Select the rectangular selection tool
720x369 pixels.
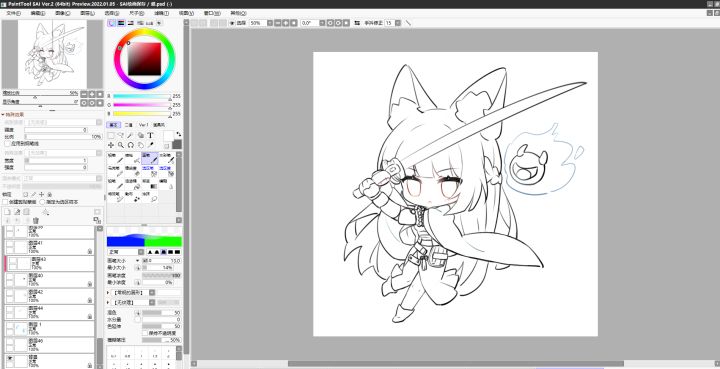pos(111,135)
